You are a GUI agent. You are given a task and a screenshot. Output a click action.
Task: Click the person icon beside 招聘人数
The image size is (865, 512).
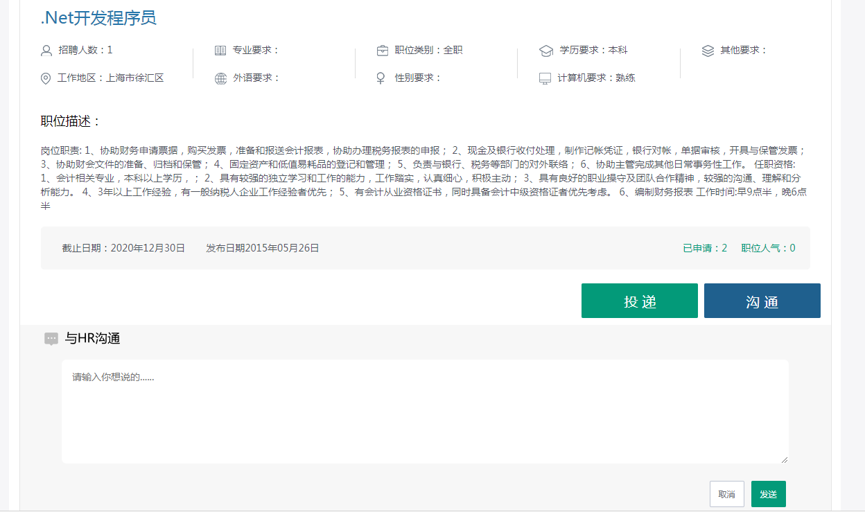[46, 50]
